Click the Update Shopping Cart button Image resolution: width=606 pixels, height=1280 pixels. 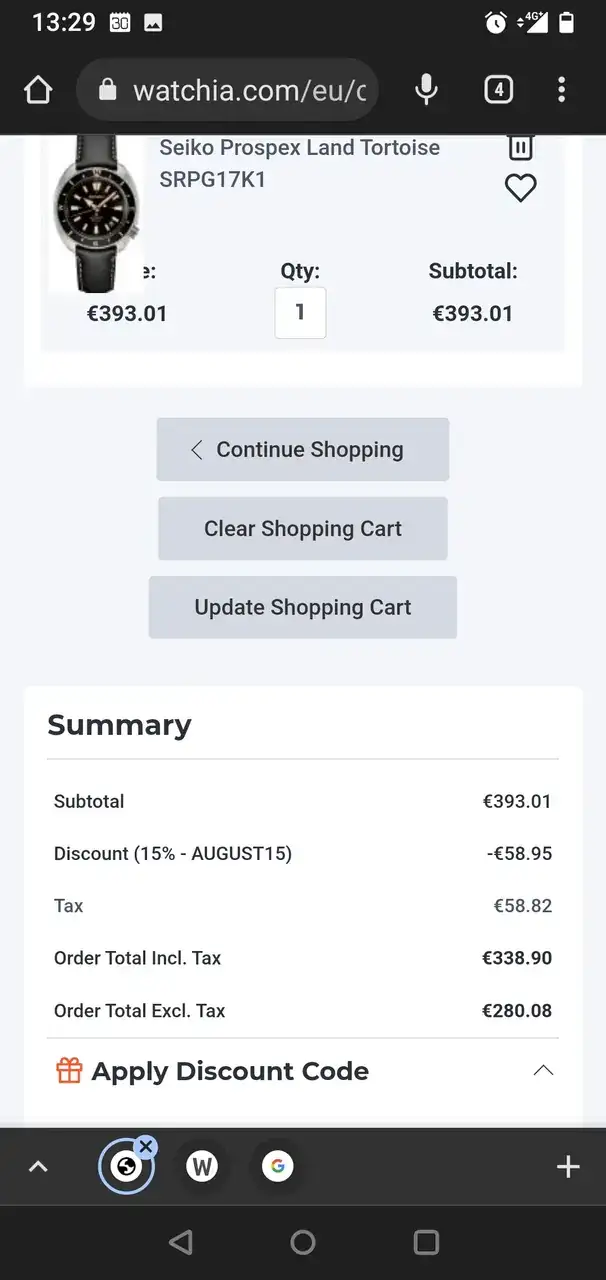point(302,607)
